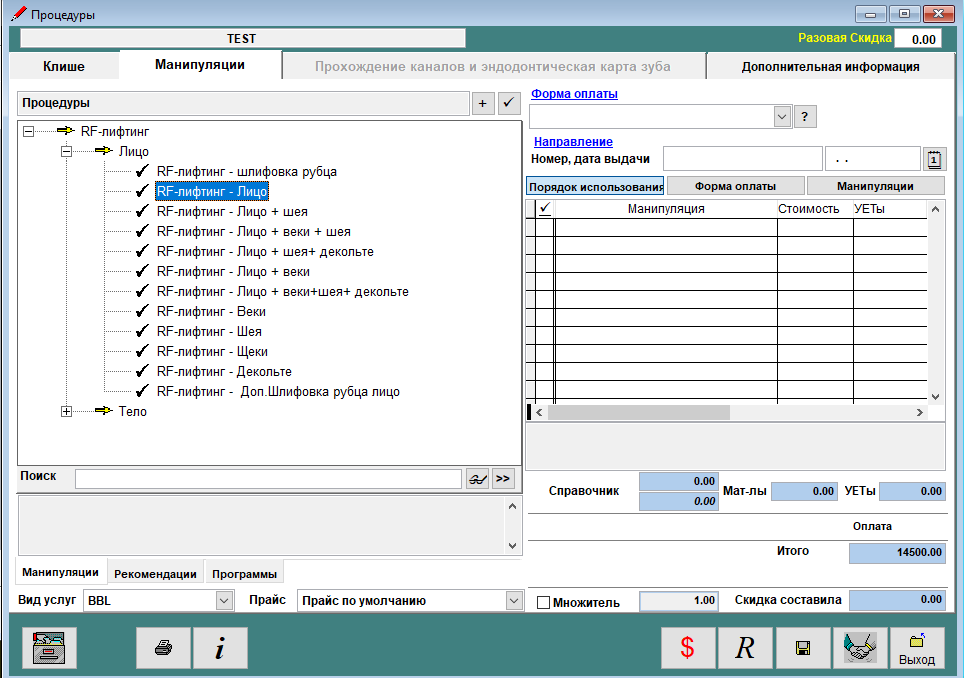Toggle checkmark on RF-лифтинг - Декольте
This screenshot has width=964, height=678.
click(142, 371)
